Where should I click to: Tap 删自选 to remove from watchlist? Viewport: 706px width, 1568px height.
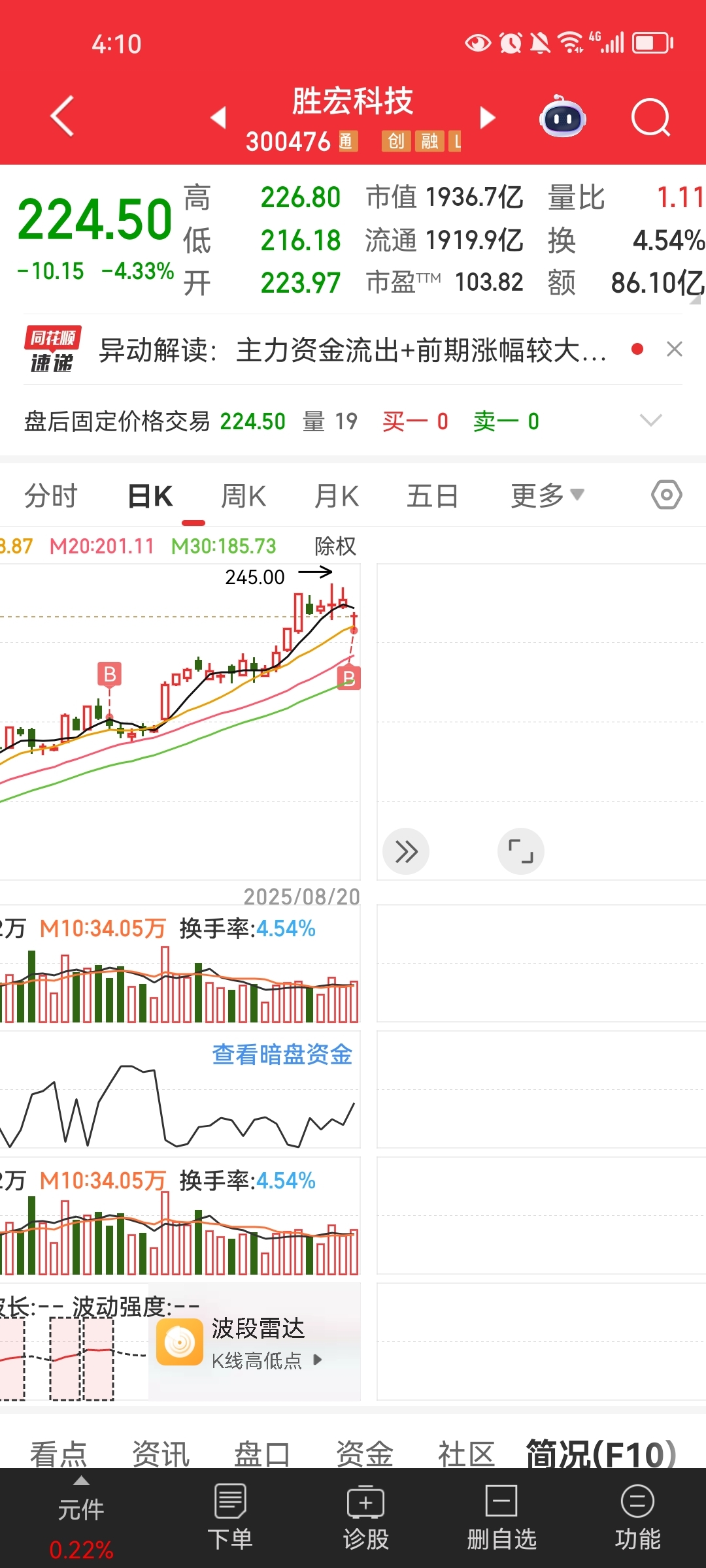[501, 1517]
